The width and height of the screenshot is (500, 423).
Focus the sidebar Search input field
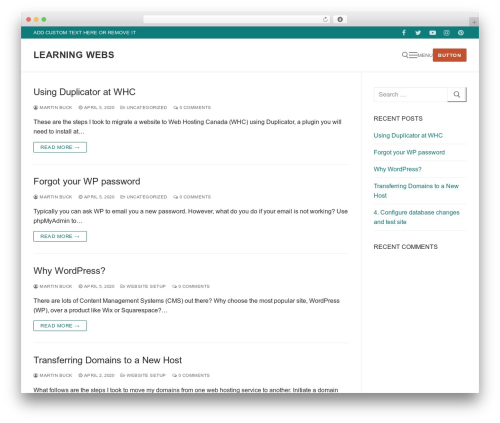pyautogui.click(x=410, y=95)
